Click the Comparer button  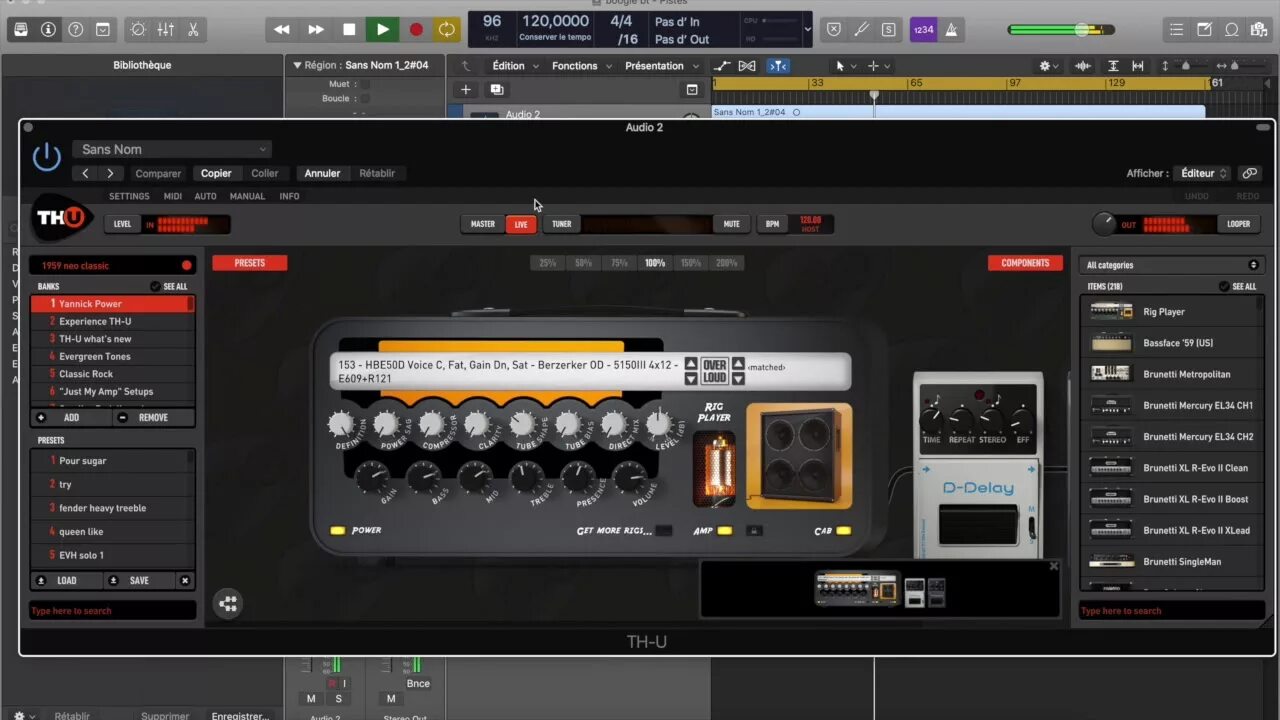click(158, 173)
